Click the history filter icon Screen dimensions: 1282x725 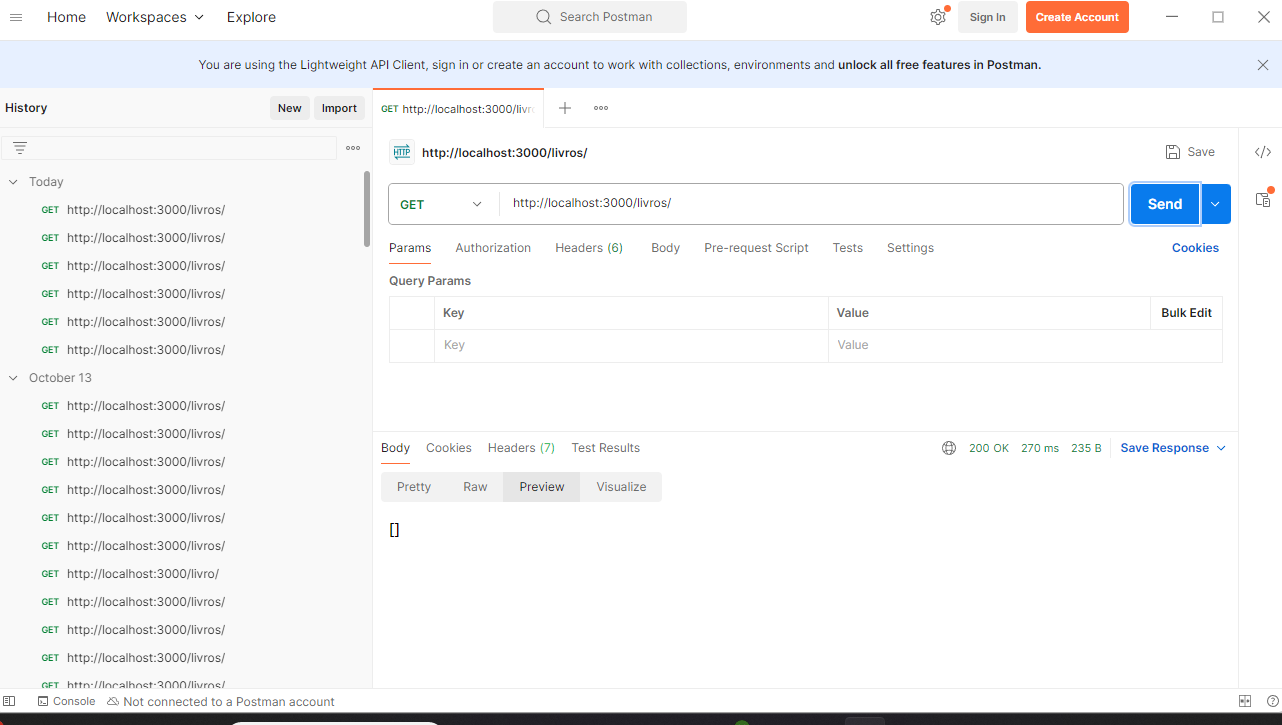coord(19,148)
